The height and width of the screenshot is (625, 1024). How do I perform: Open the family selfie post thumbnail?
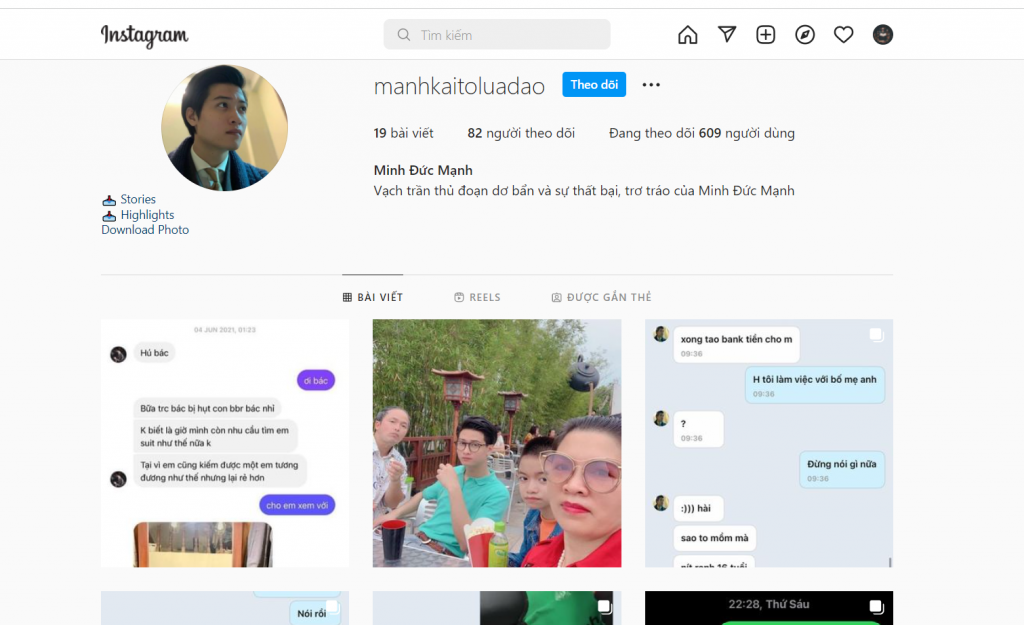[x=497, y=443]
